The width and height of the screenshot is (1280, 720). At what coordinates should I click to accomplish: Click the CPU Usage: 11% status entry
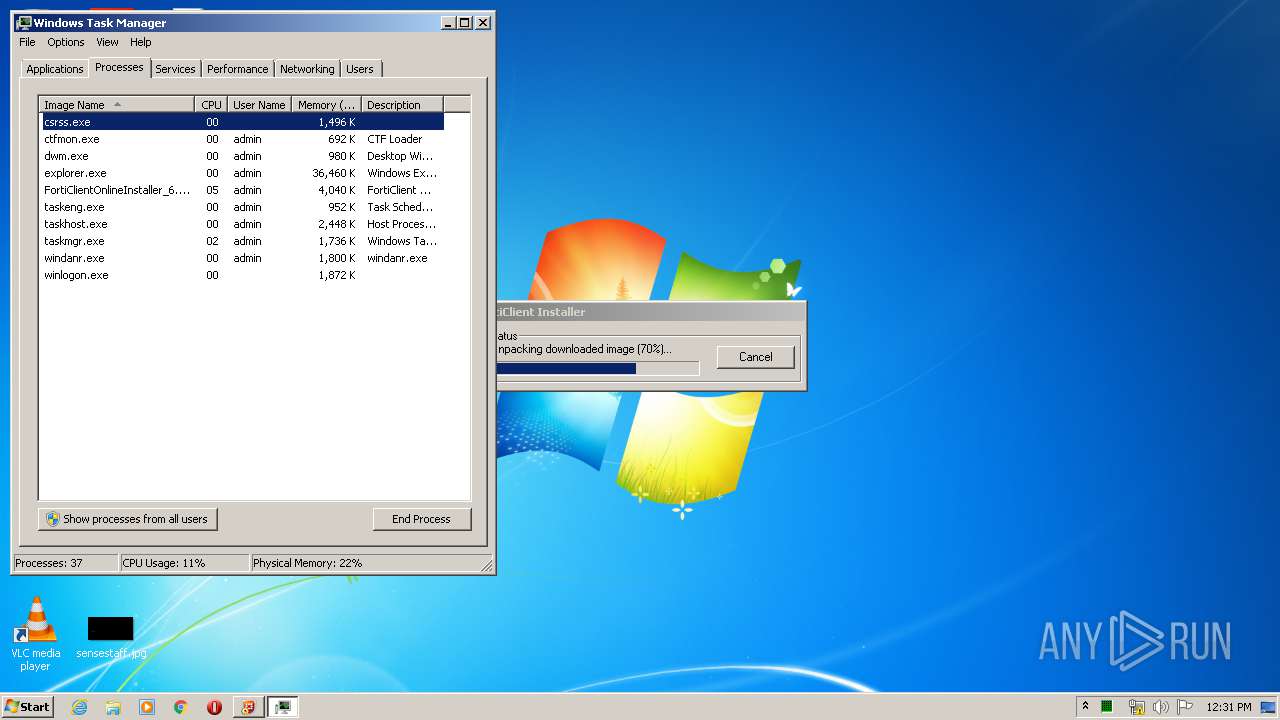click(184, 563)
